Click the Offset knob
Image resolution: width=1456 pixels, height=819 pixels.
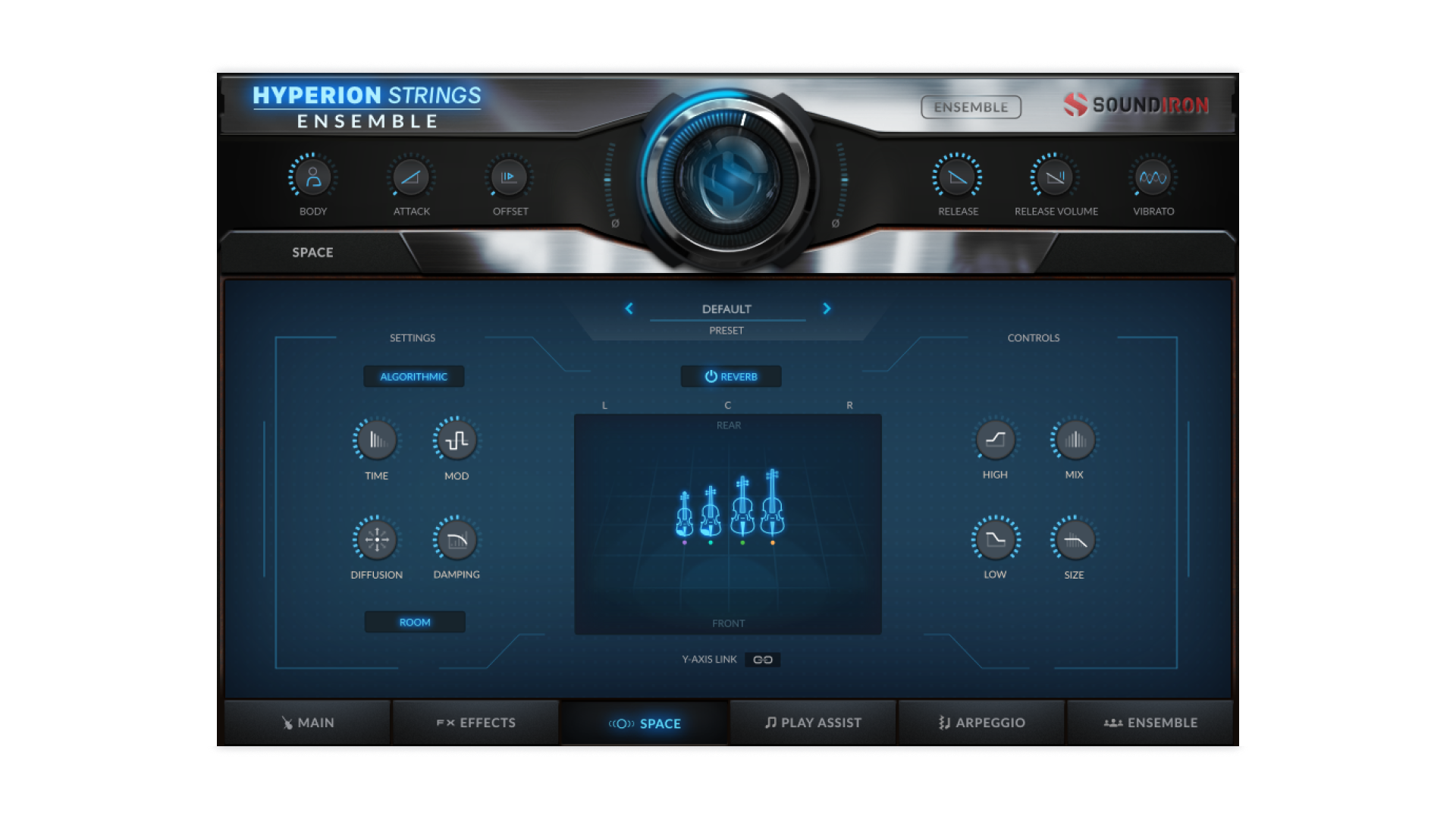[509, 177]
